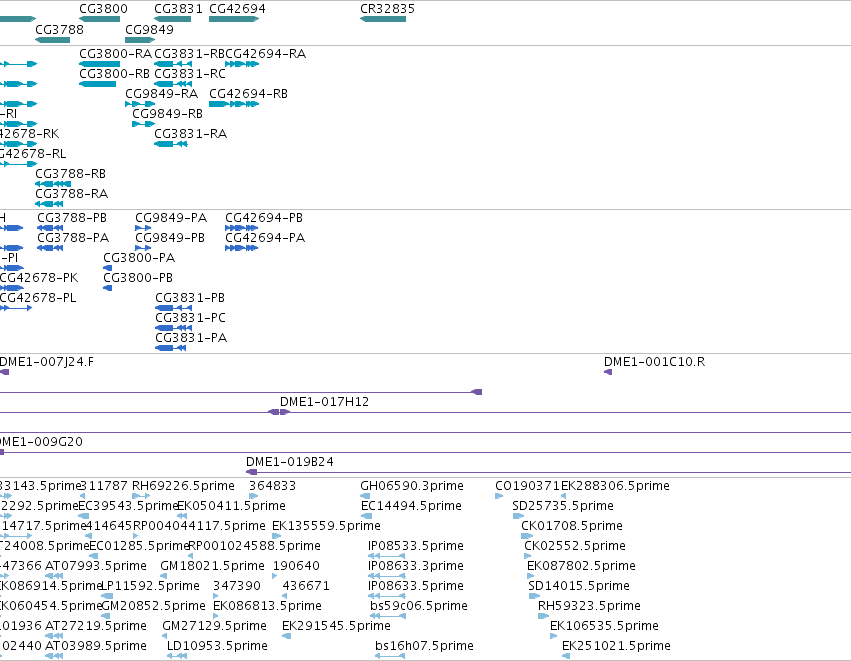
Task: Open protein CG3800-PB
Action: pyautogui.click(x=107, y=288)
